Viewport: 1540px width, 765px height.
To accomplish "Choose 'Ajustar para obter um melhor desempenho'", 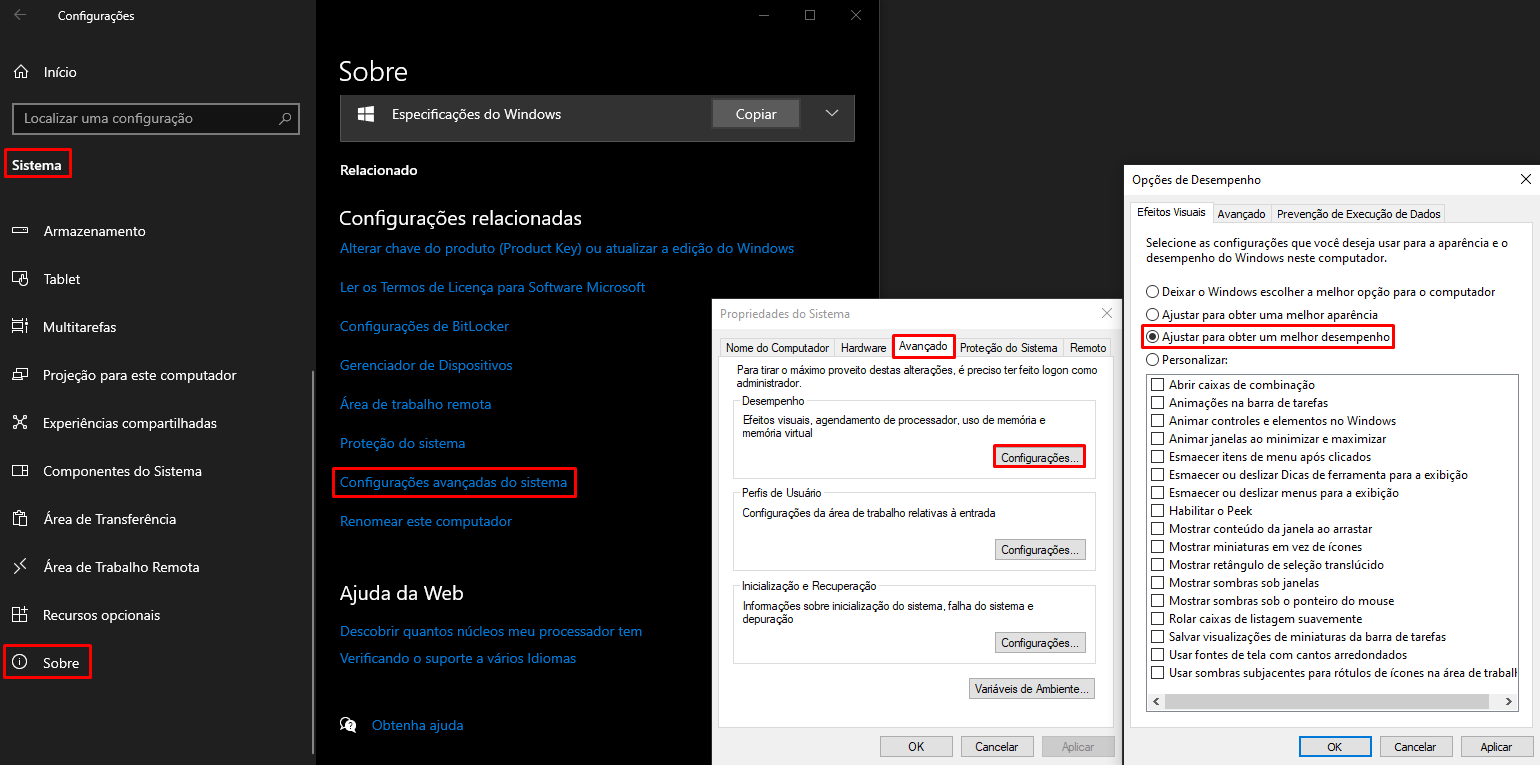I will 1268,337.
